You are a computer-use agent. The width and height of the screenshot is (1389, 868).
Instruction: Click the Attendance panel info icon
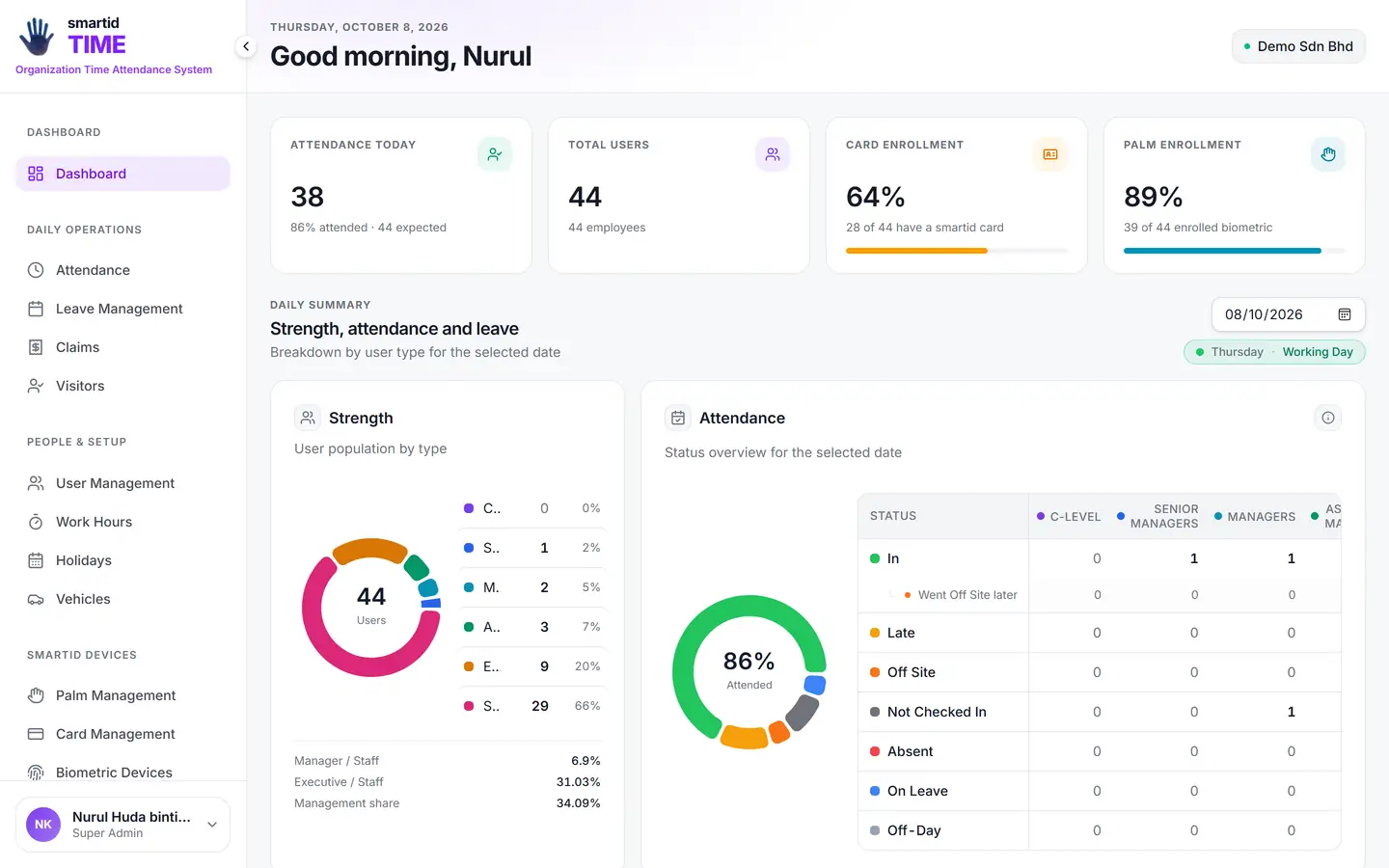pos(1328,418)
